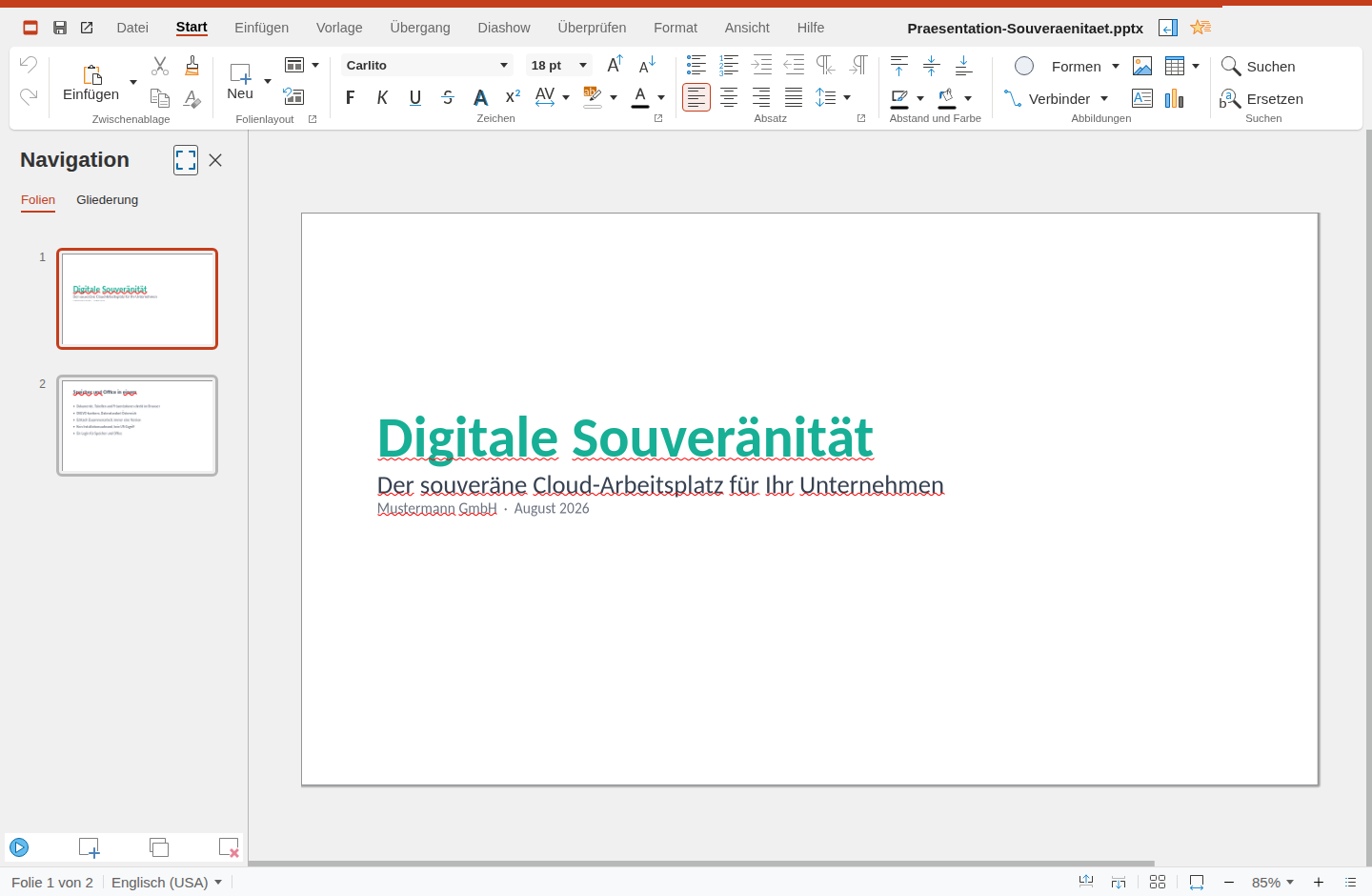Toggle superscript x² formatting
This screenshot has height=896, width=1372.
(513, 97)
